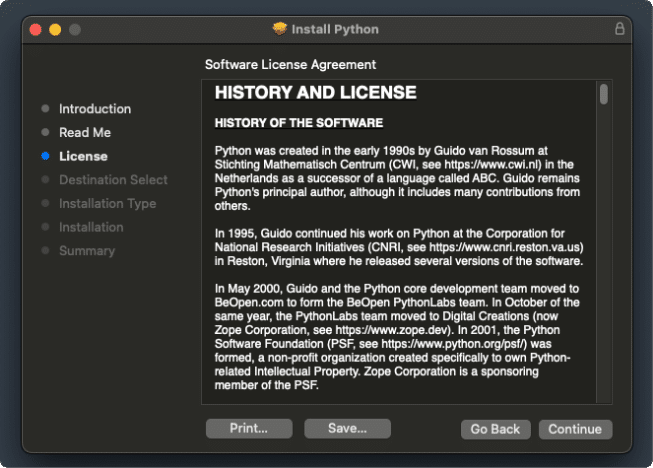Viewport: 653px width, 468px height.
Task: Select the Destination Select step
Action: (113, 180)
